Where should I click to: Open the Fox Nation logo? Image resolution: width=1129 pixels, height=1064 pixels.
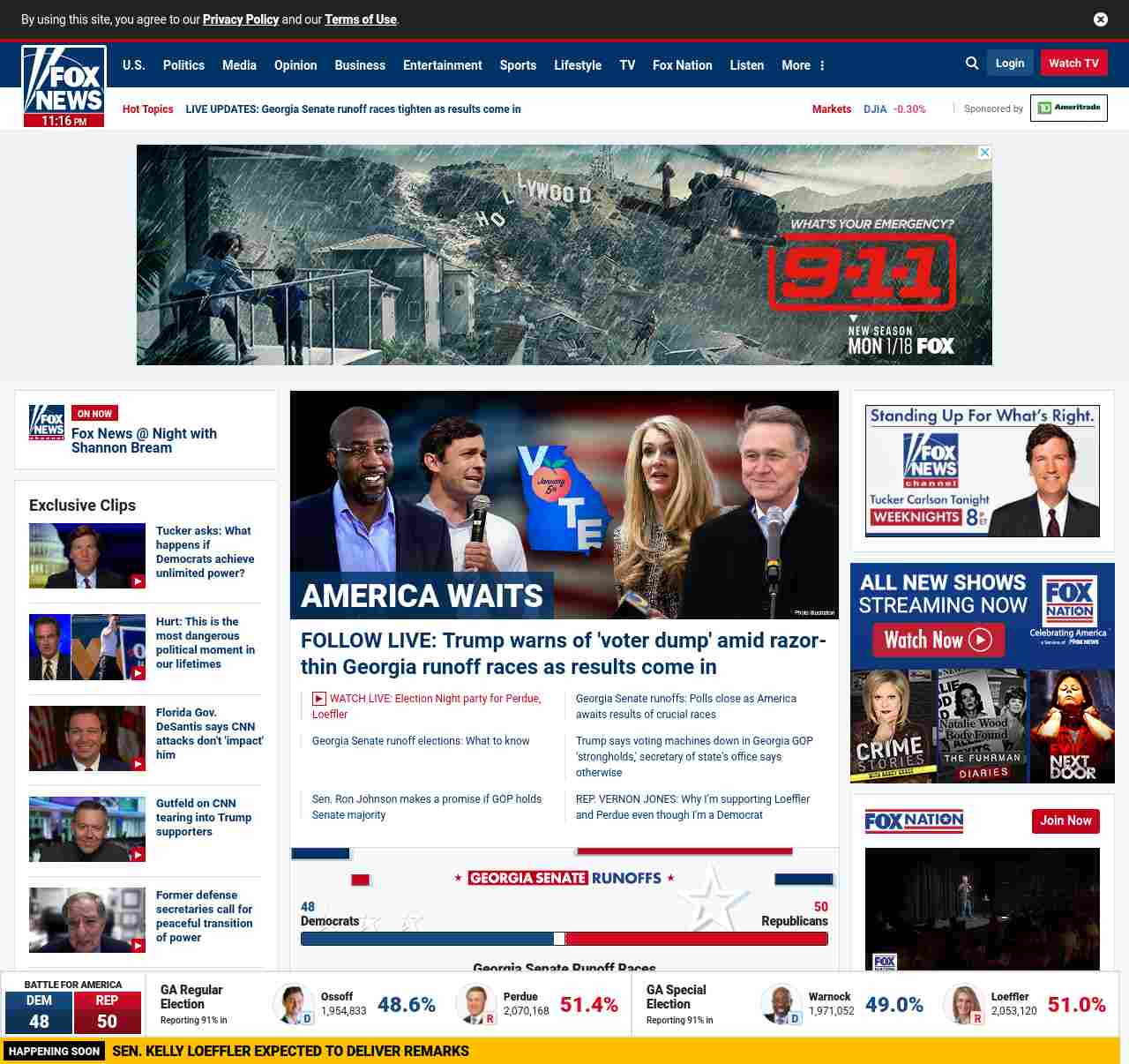point(914,821)
